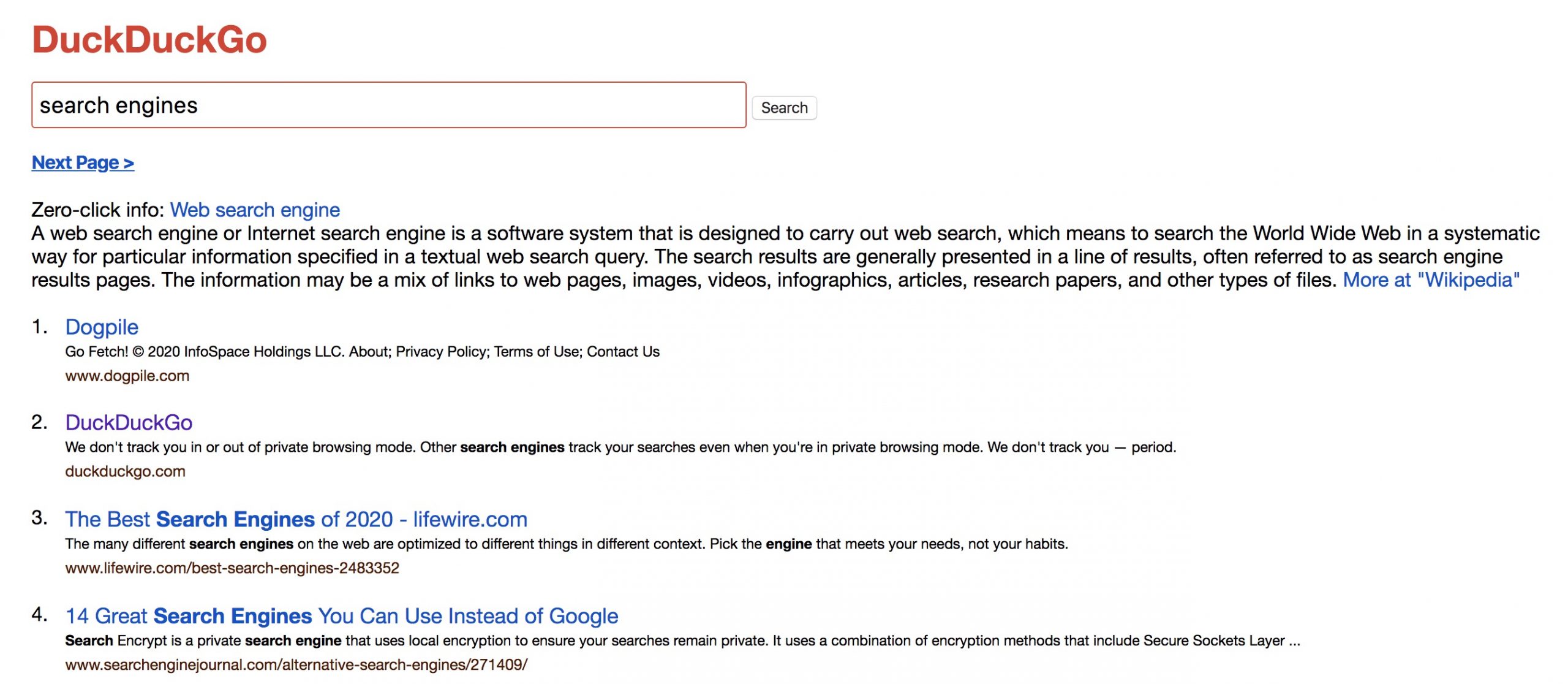Open the More at "Wikipedia" link
This screenshot has width=1568, height=684.
tap(1431, 279)
